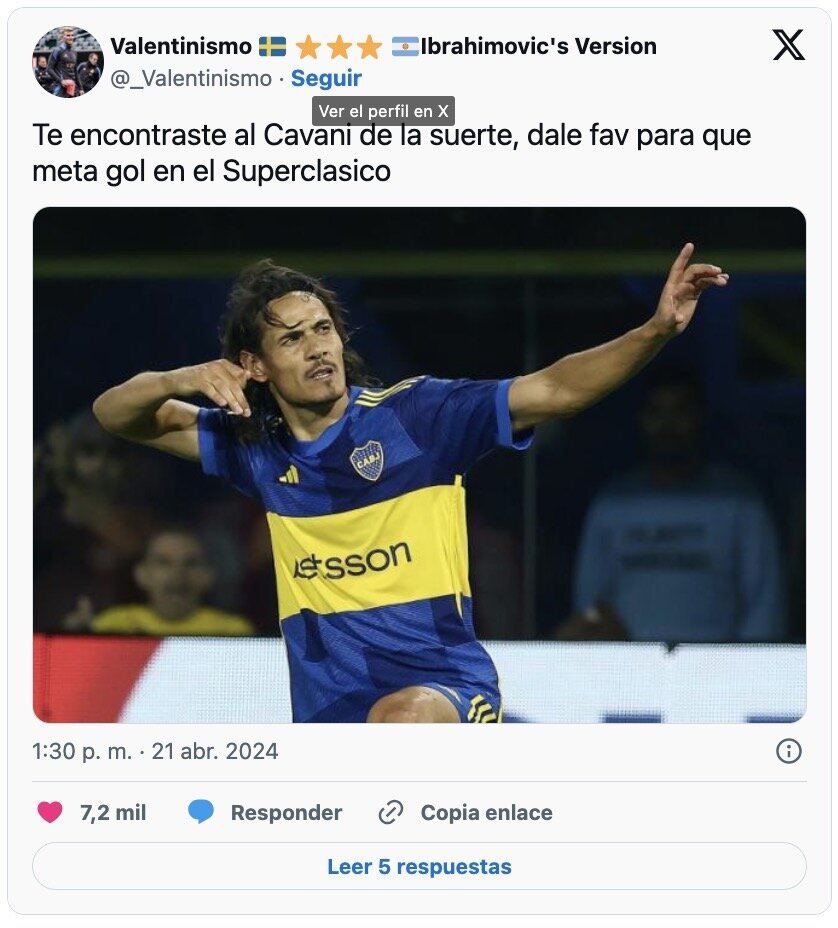
Task: Click the X logo icon
Action: [x=788, y=45]
